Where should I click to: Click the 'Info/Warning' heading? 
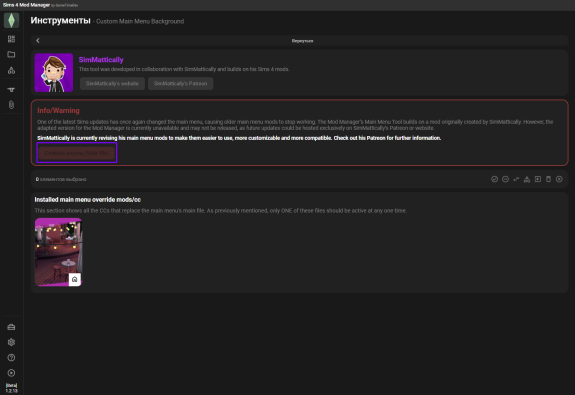[x=58, y=110]
